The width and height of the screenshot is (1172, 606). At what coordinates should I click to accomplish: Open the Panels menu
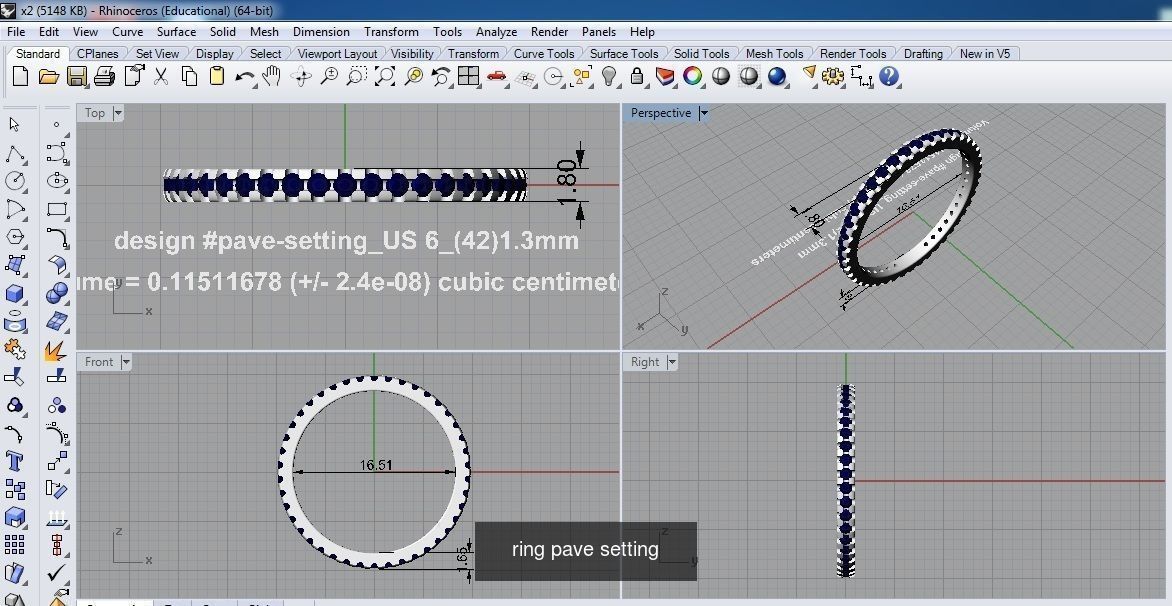pos(599,31)
